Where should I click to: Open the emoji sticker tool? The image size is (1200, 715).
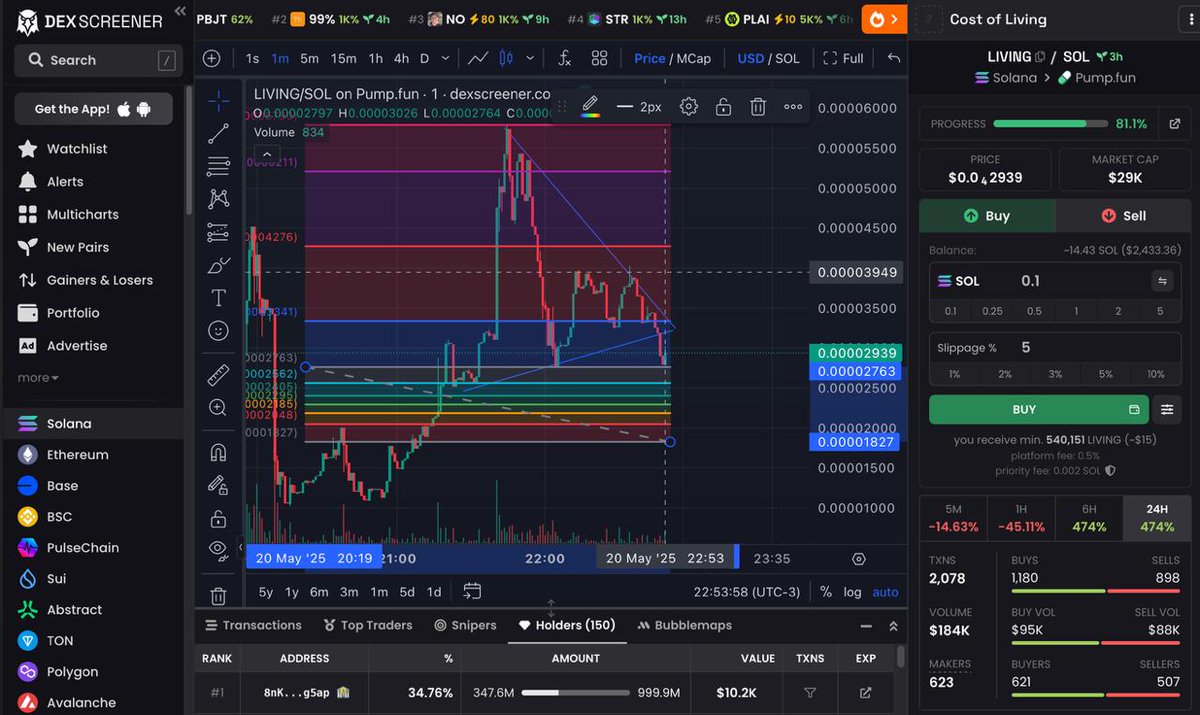click(x=218, y=330)
